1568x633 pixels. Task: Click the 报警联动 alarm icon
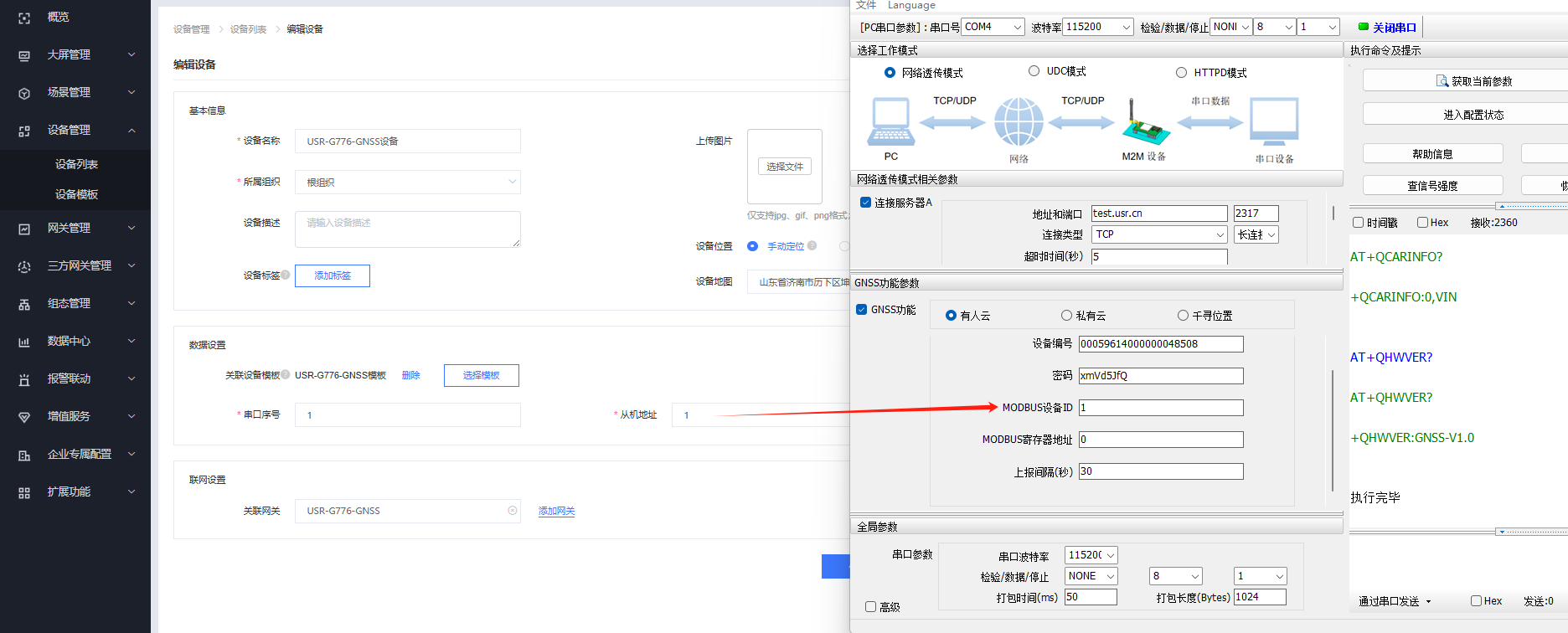[x=24, y=379]
